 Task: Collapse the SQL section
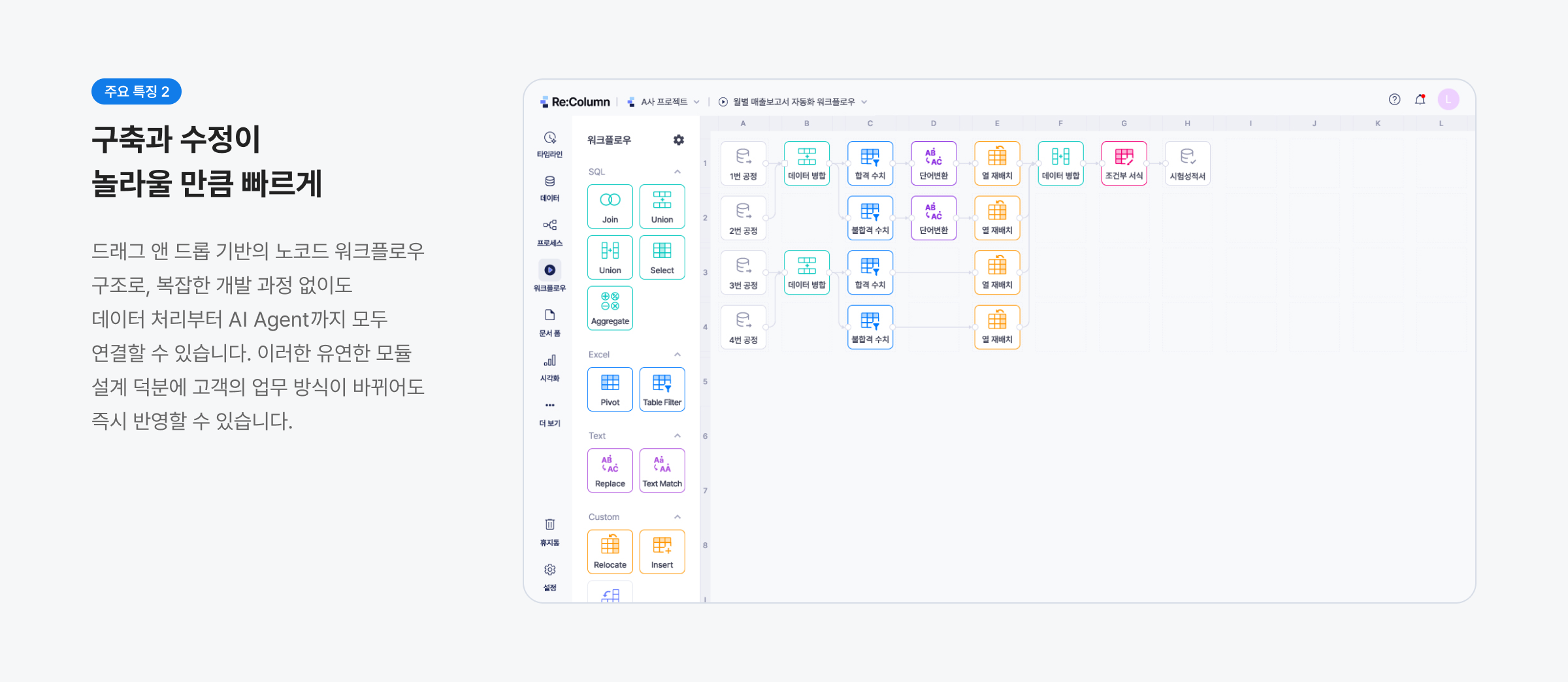(678, 172)
